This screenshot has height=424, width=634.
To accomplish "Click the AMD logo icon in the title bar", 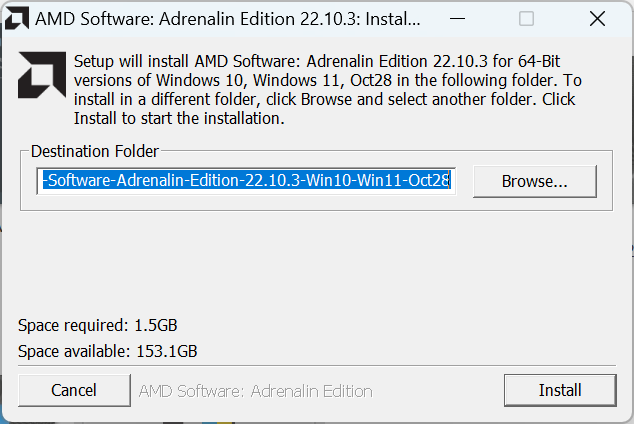I will pos(17,19).
